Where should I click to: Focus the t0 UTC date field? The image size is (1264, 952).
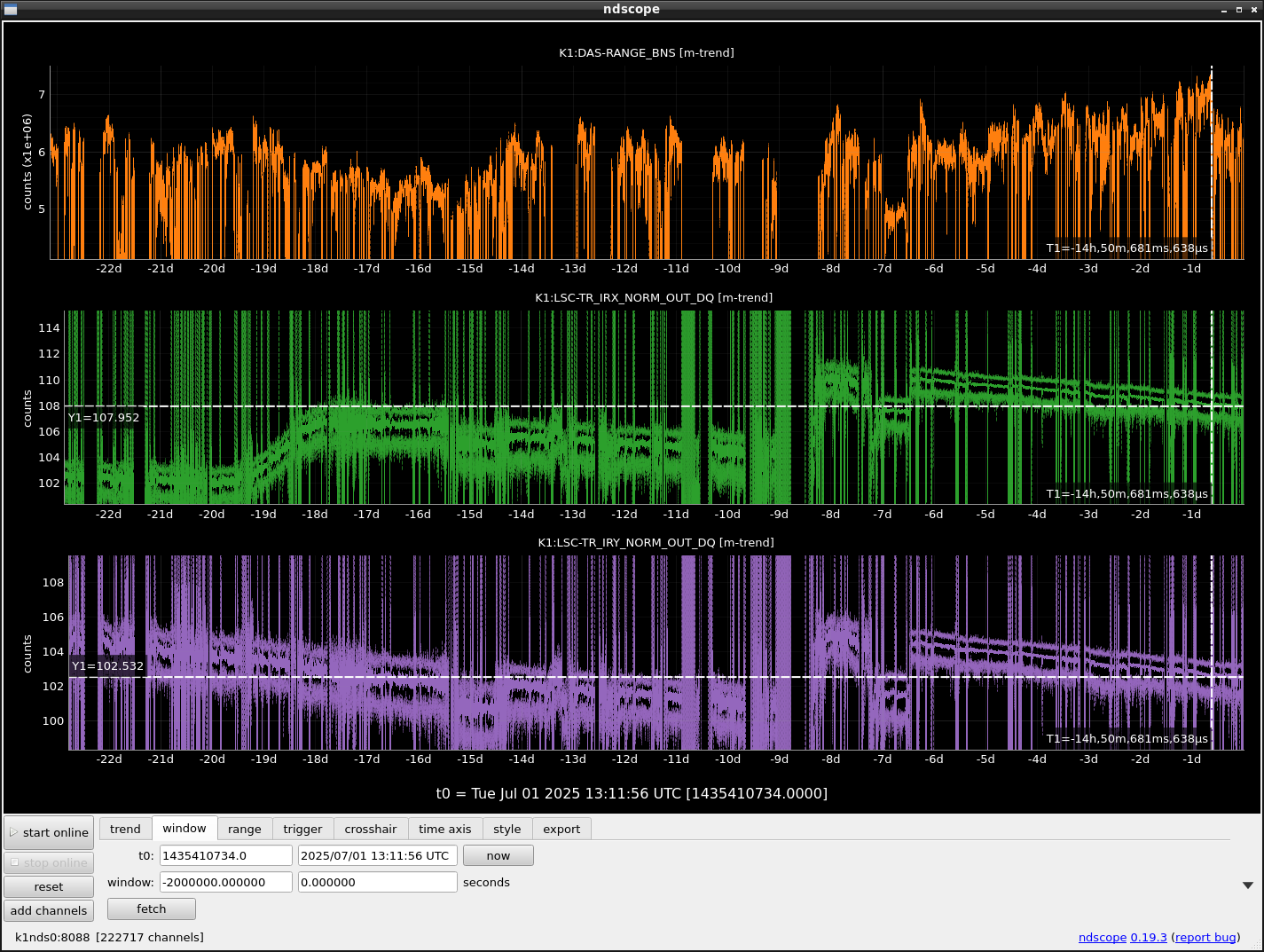378,855
